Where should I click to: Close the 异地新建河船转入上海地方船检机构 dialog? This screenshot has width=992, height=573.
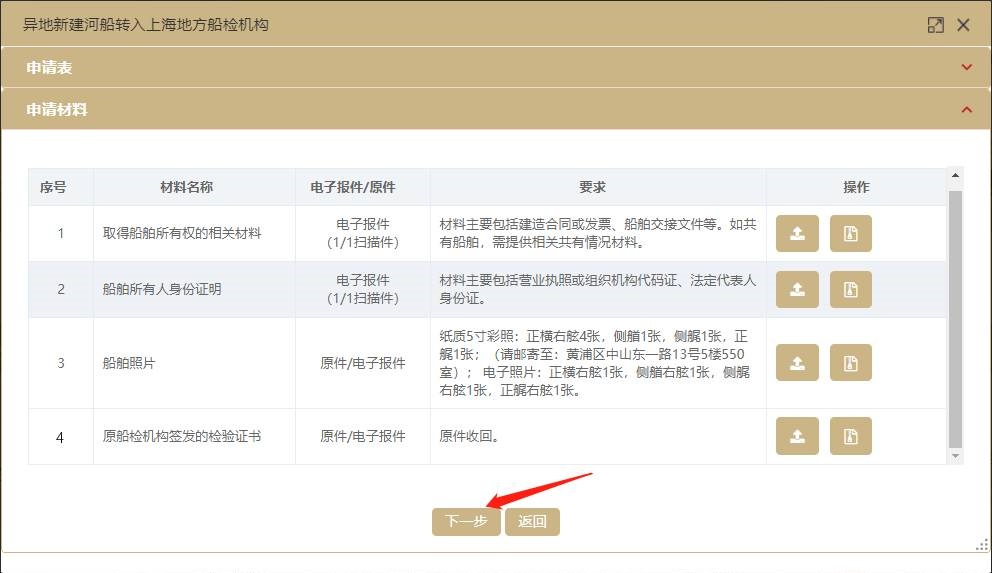pos(964,25)
